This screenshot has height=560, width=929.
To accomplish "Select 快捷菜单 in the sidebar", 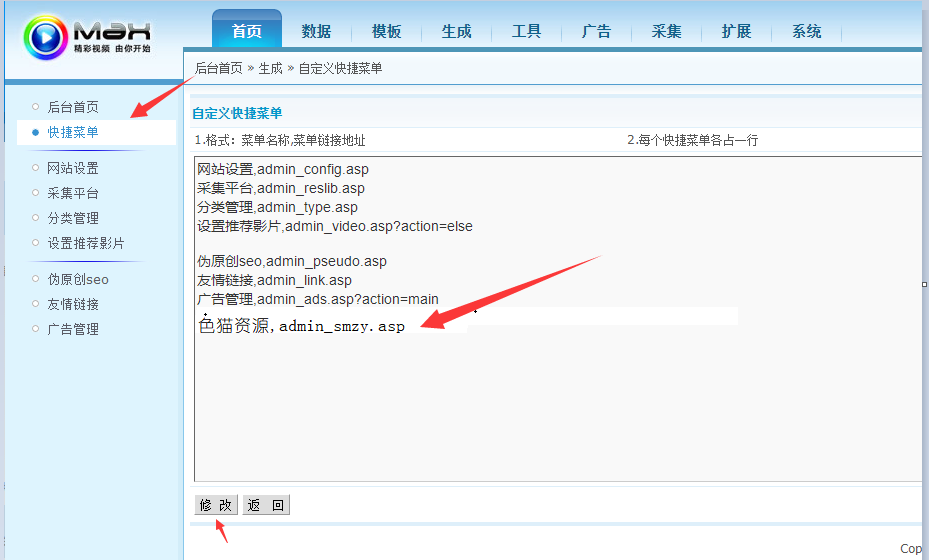I will click(x=73, y=132).
